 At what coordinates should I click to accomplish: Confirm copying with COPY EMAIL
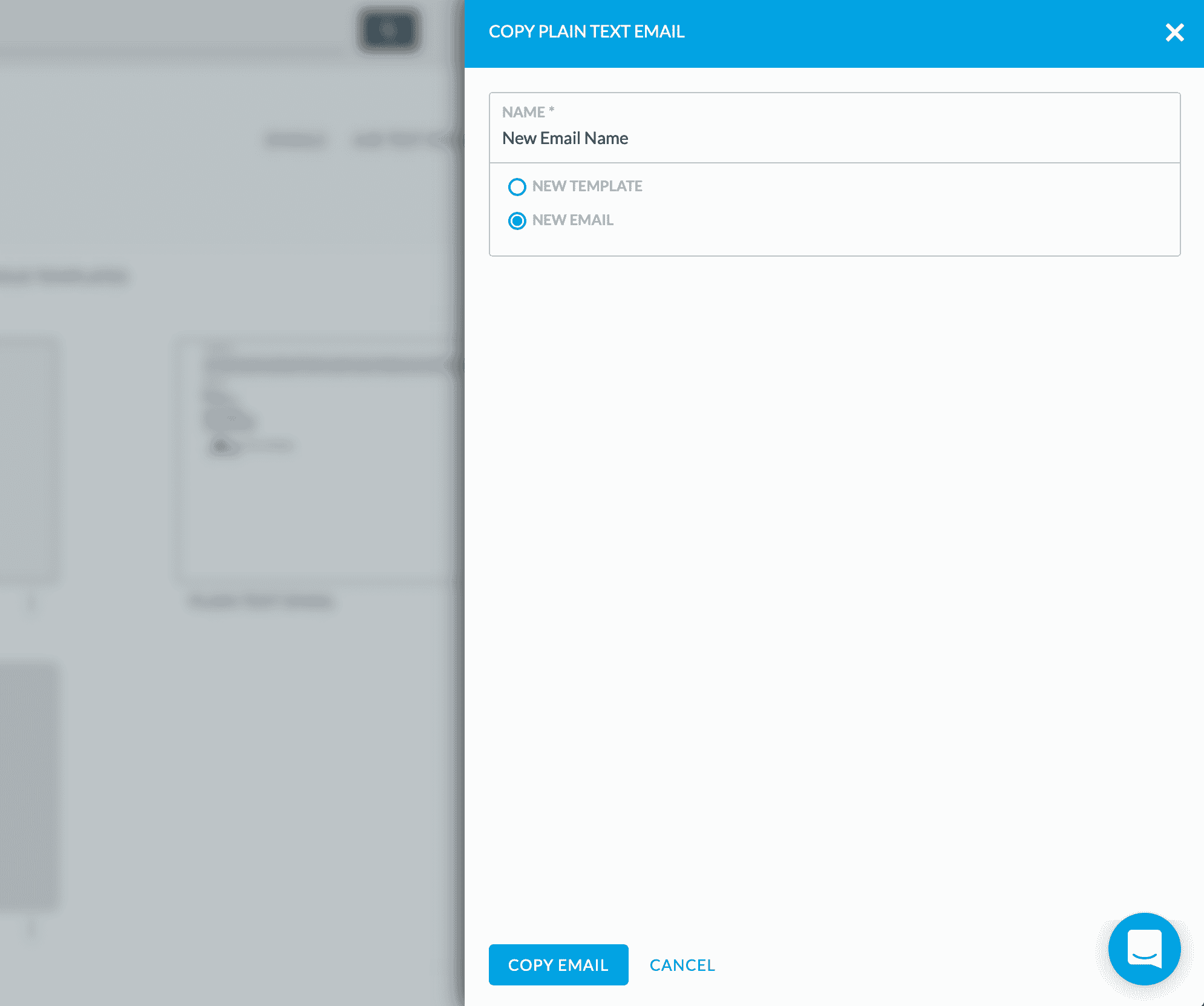tap(558, 965)
